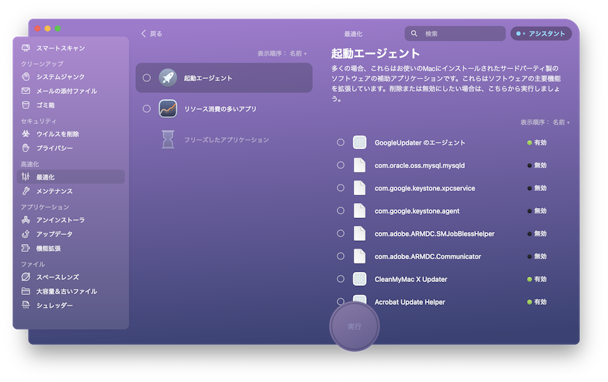The width and height of the screenshot is (608, 382).
Task: Click the biohazard virus removal icon
Action: [26, 134]
